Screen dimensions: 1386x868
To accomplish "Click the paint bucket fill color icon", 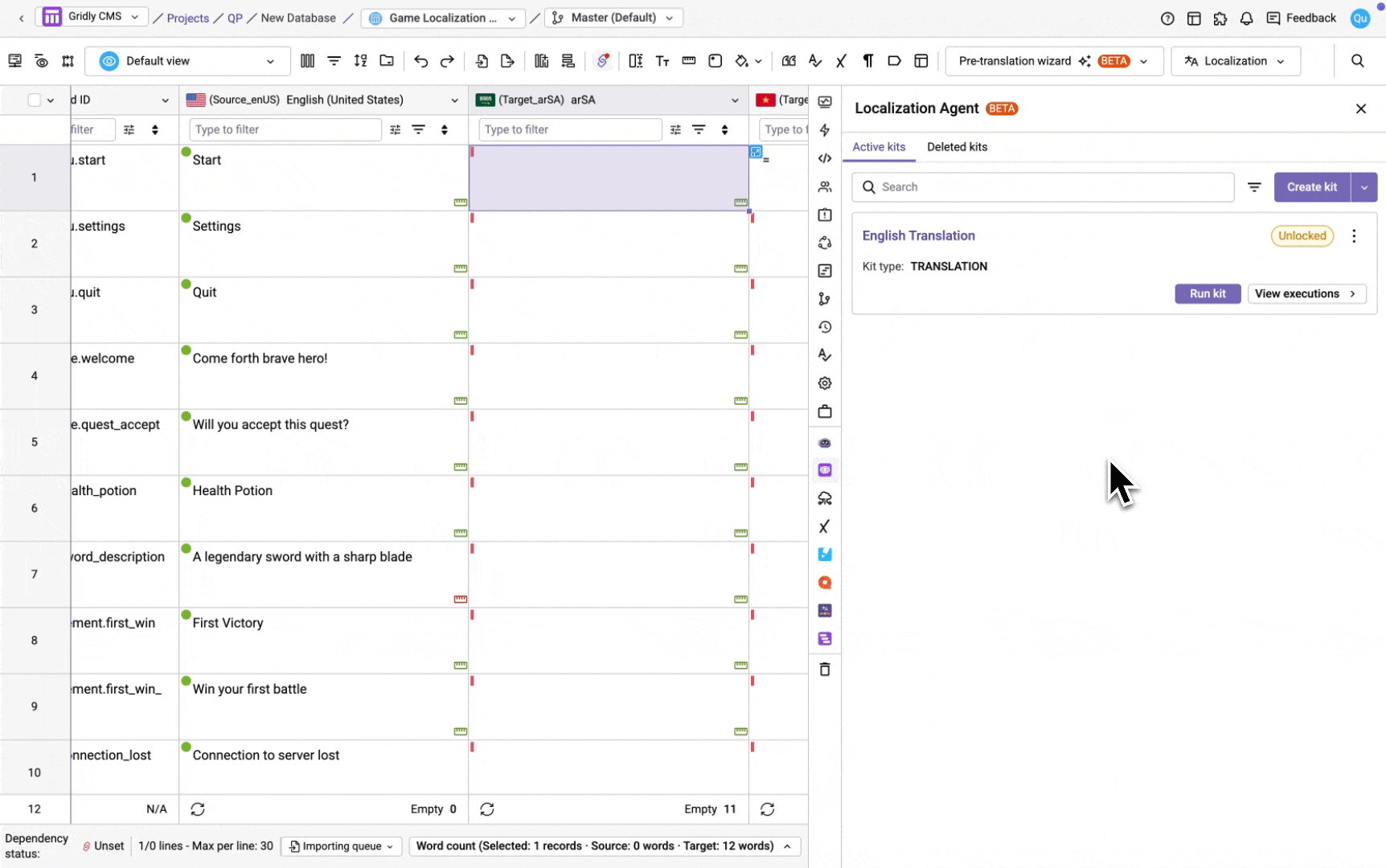I will [741, 61].
